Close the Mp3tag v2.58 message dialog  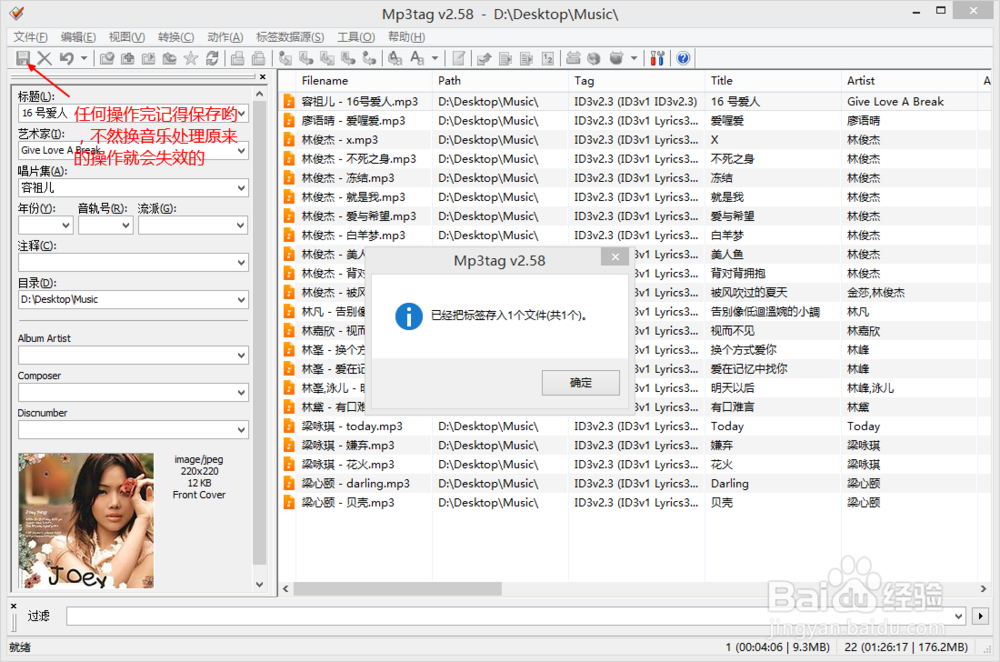tap(615, 257)
